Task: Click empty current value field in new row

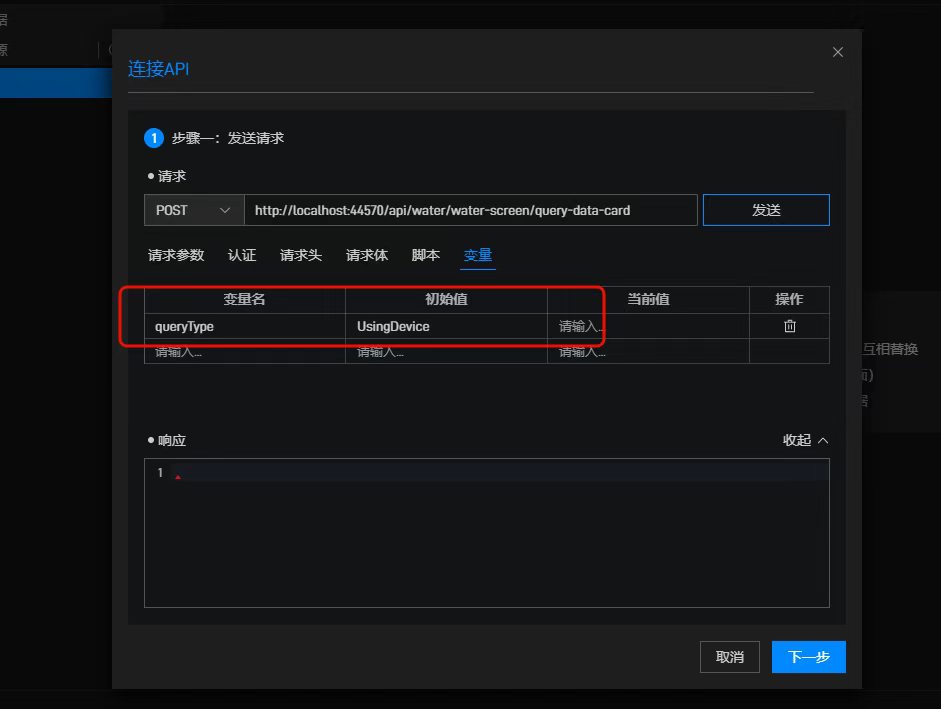Action: click(x=648, y=352)
